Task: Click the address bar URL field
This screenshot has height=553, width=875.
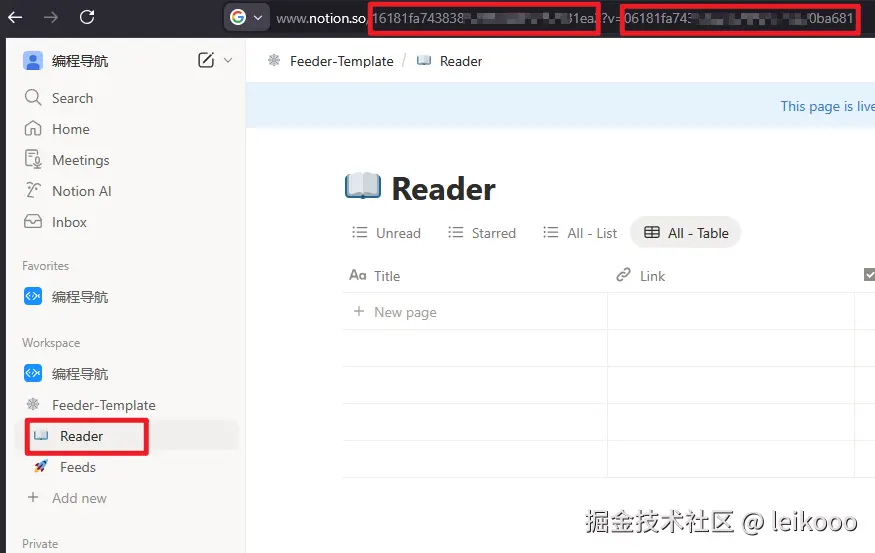Action: pyautogui.click(x=565, y=18)
